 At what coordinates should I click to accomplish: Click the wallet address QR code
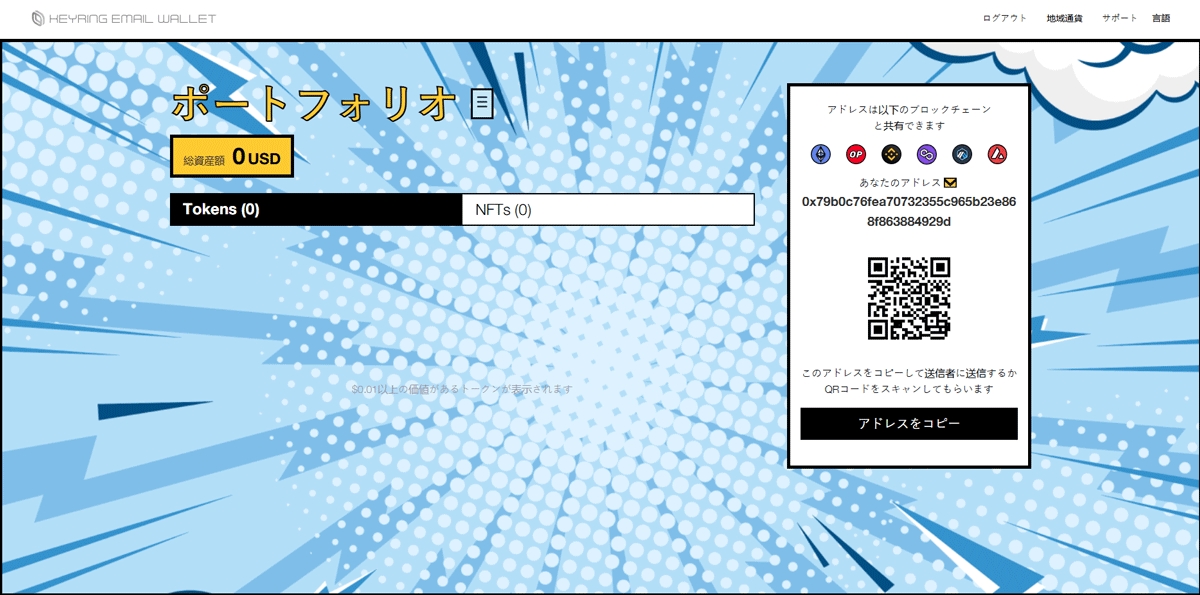909,298
